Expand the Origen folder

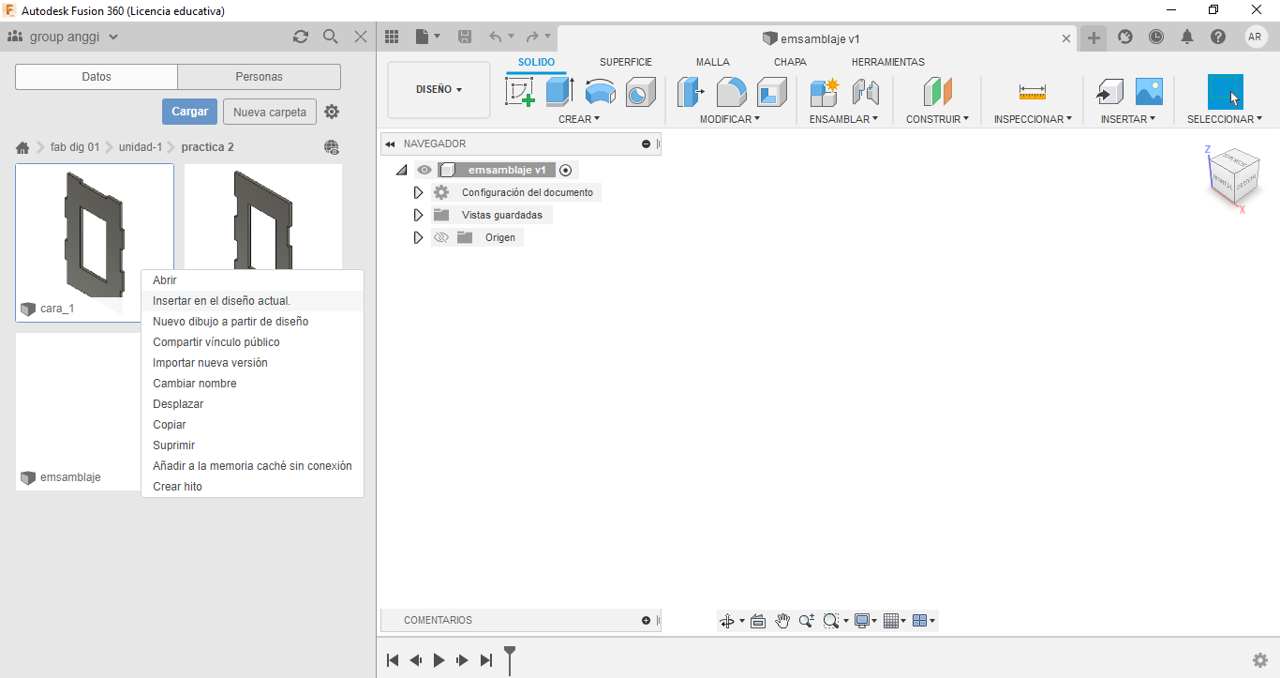pyautogui.click(x=418, y=238)
